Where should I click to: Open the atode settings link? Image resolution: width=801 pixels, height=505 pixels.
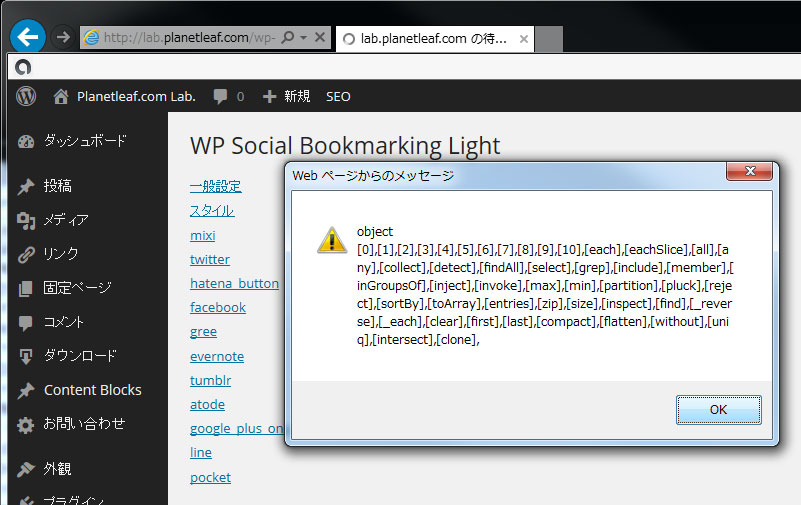coord(207,404)
